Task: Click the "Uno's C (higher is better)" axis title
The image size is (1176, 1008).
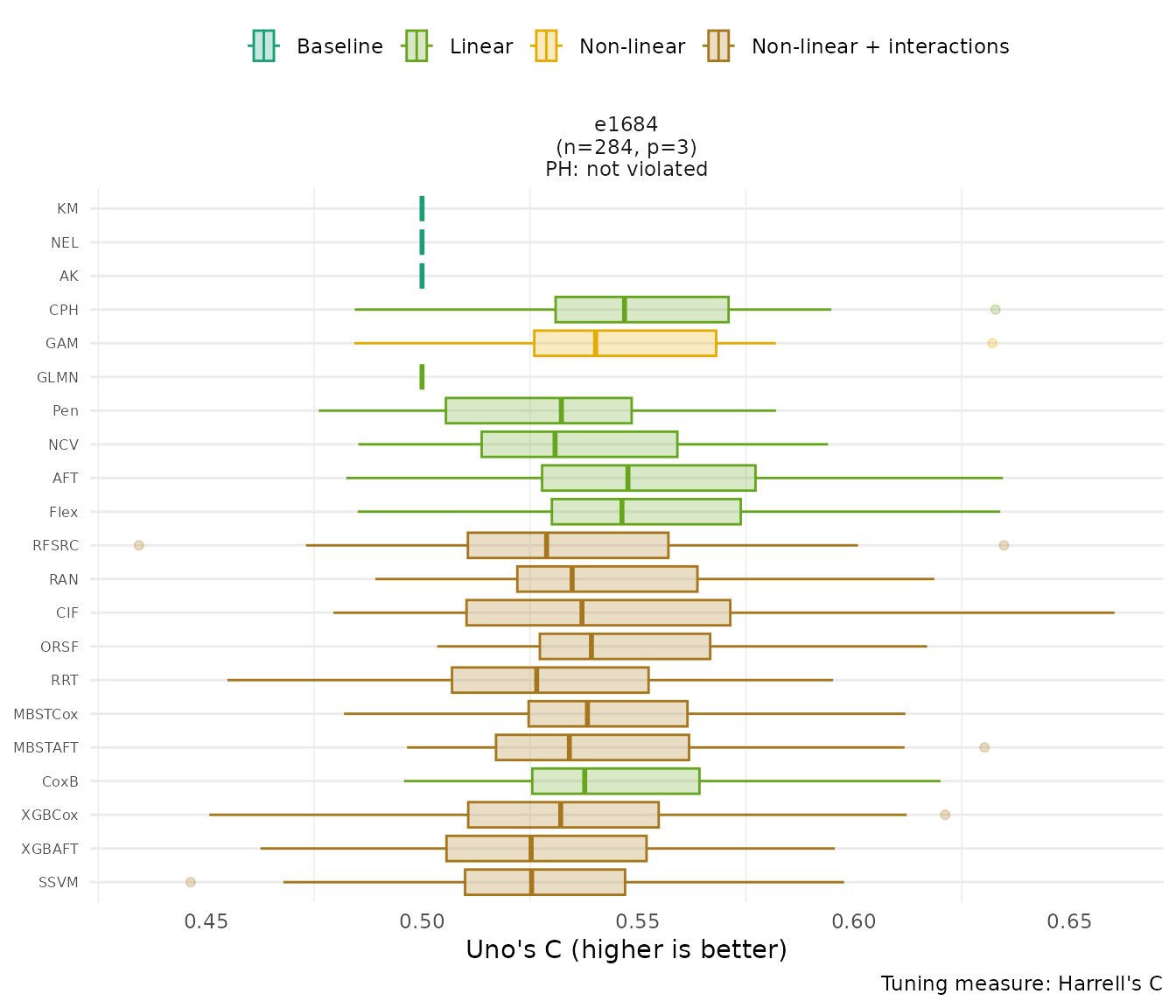Action: point(626,949)
